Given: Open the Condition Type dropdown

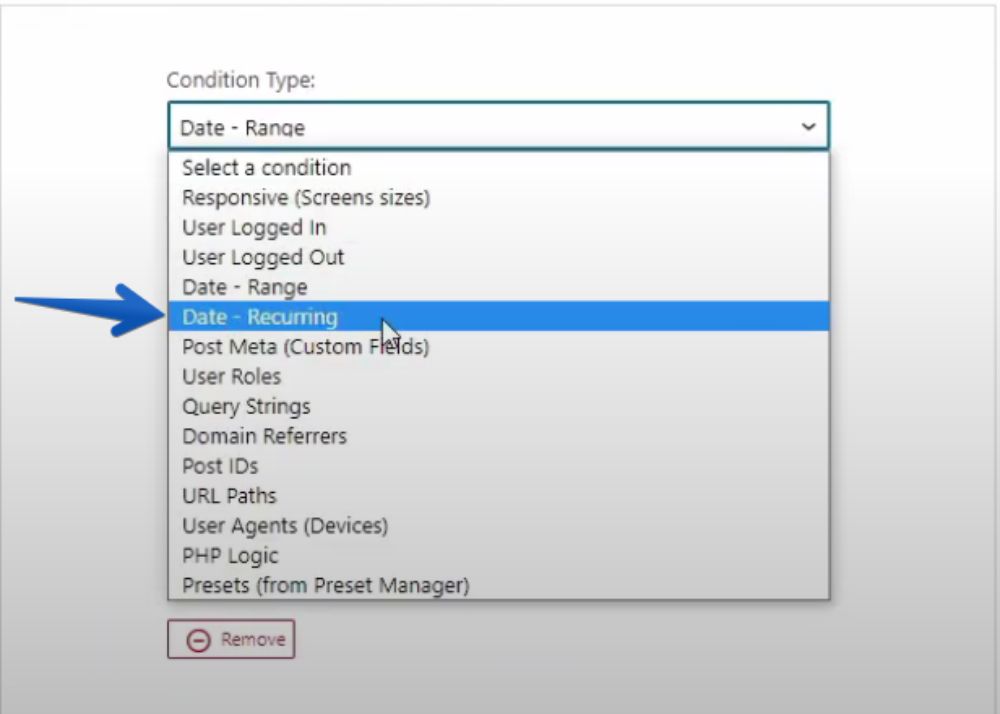Looking at the screenshot, I should [x=499, y=126].
